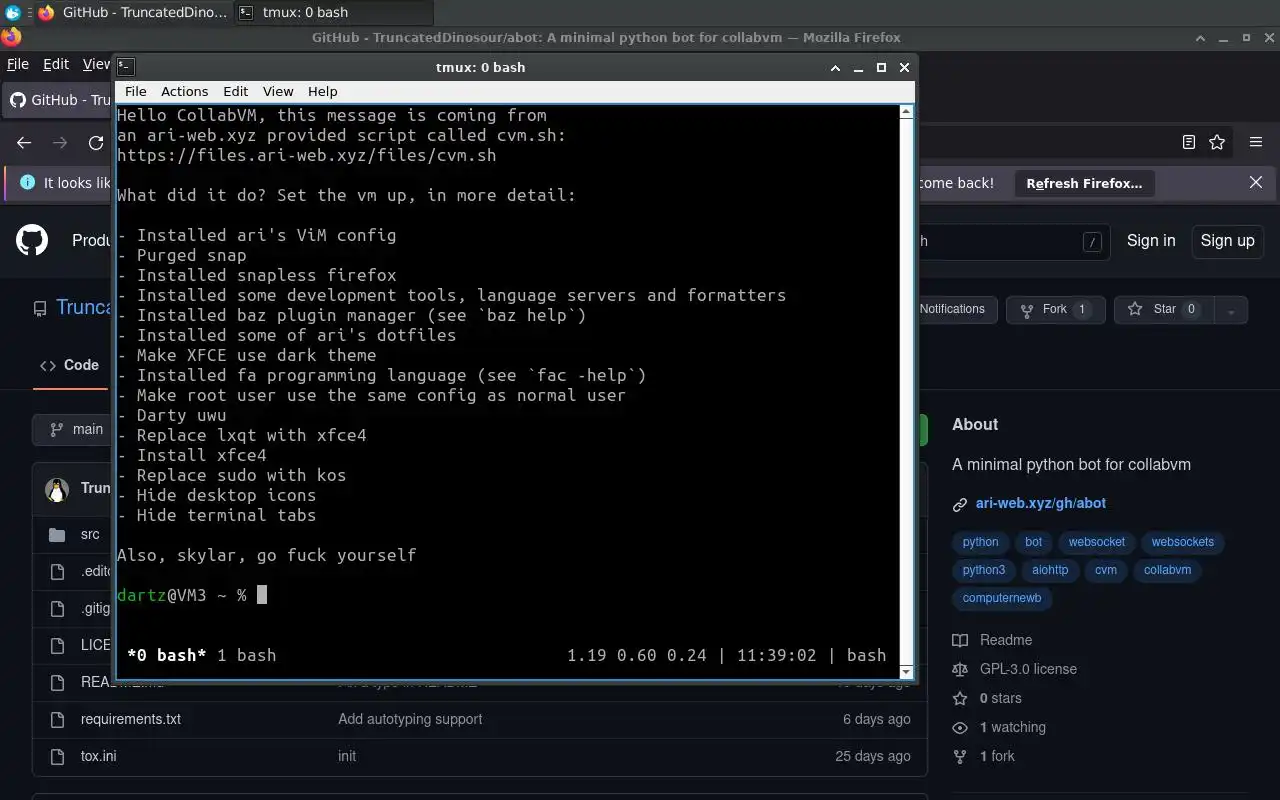Click the repository icon beside the Trunca name

pyautogui.click(x=40, y=308)
